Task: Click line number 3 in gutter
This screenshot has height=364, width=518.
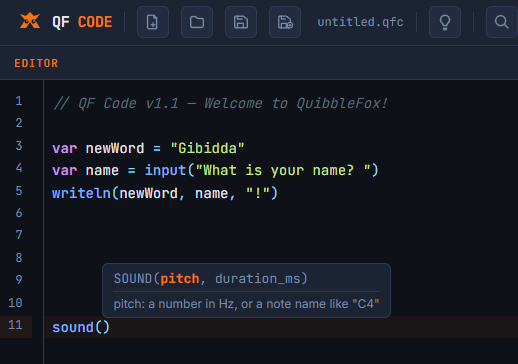Action: (19, 146)
